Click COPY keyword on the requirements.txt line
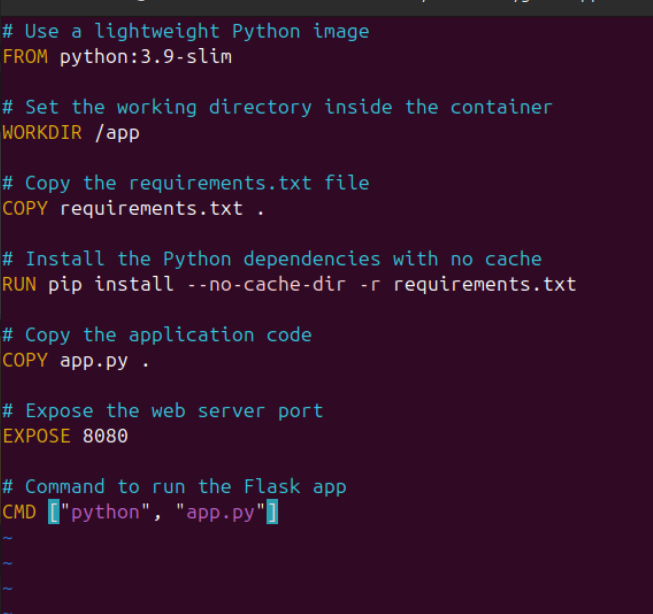The image size is (653, 614). click(x=25, y=209)
